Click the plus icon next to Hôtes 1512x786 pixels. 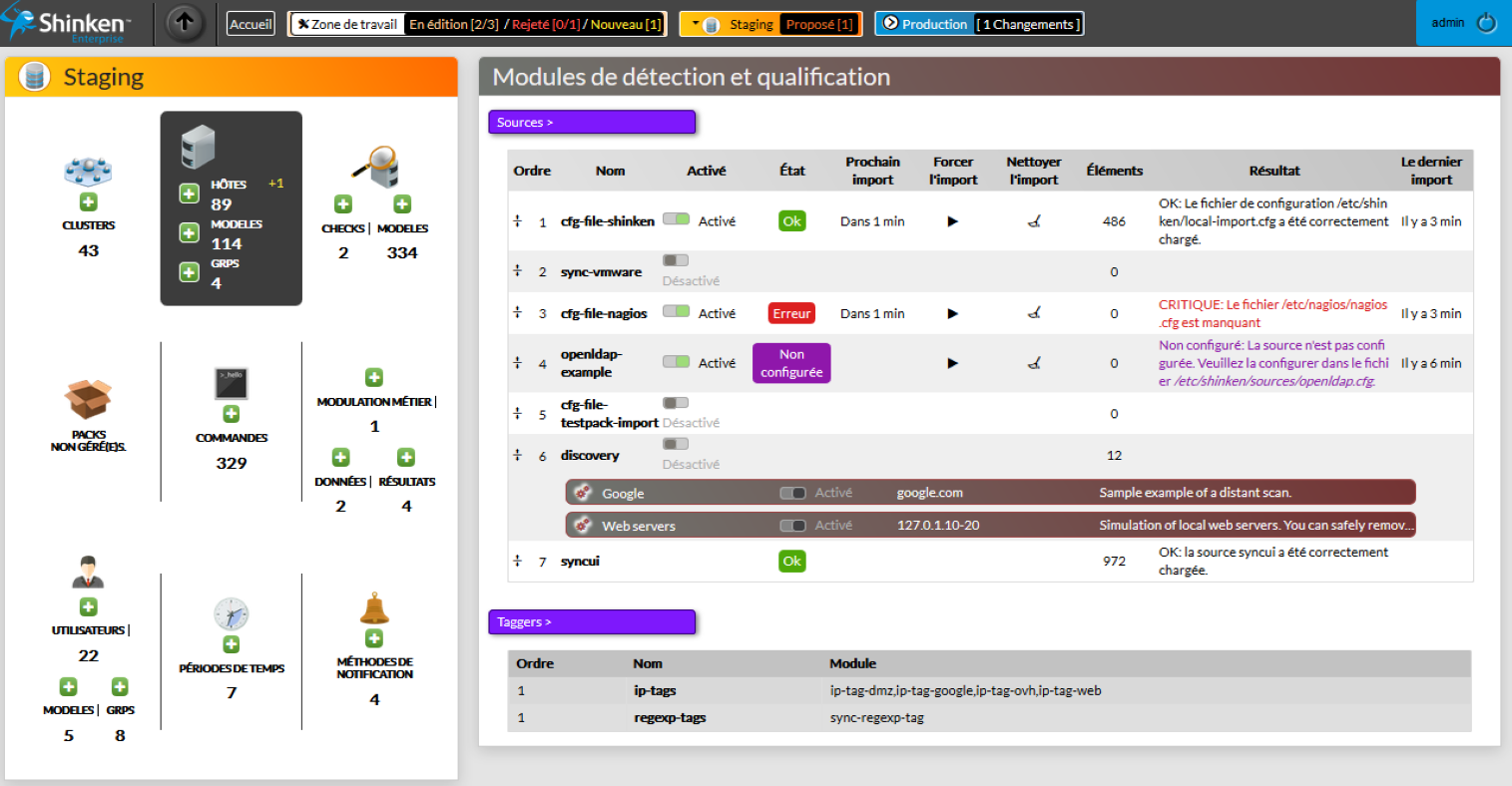[189, 194]
